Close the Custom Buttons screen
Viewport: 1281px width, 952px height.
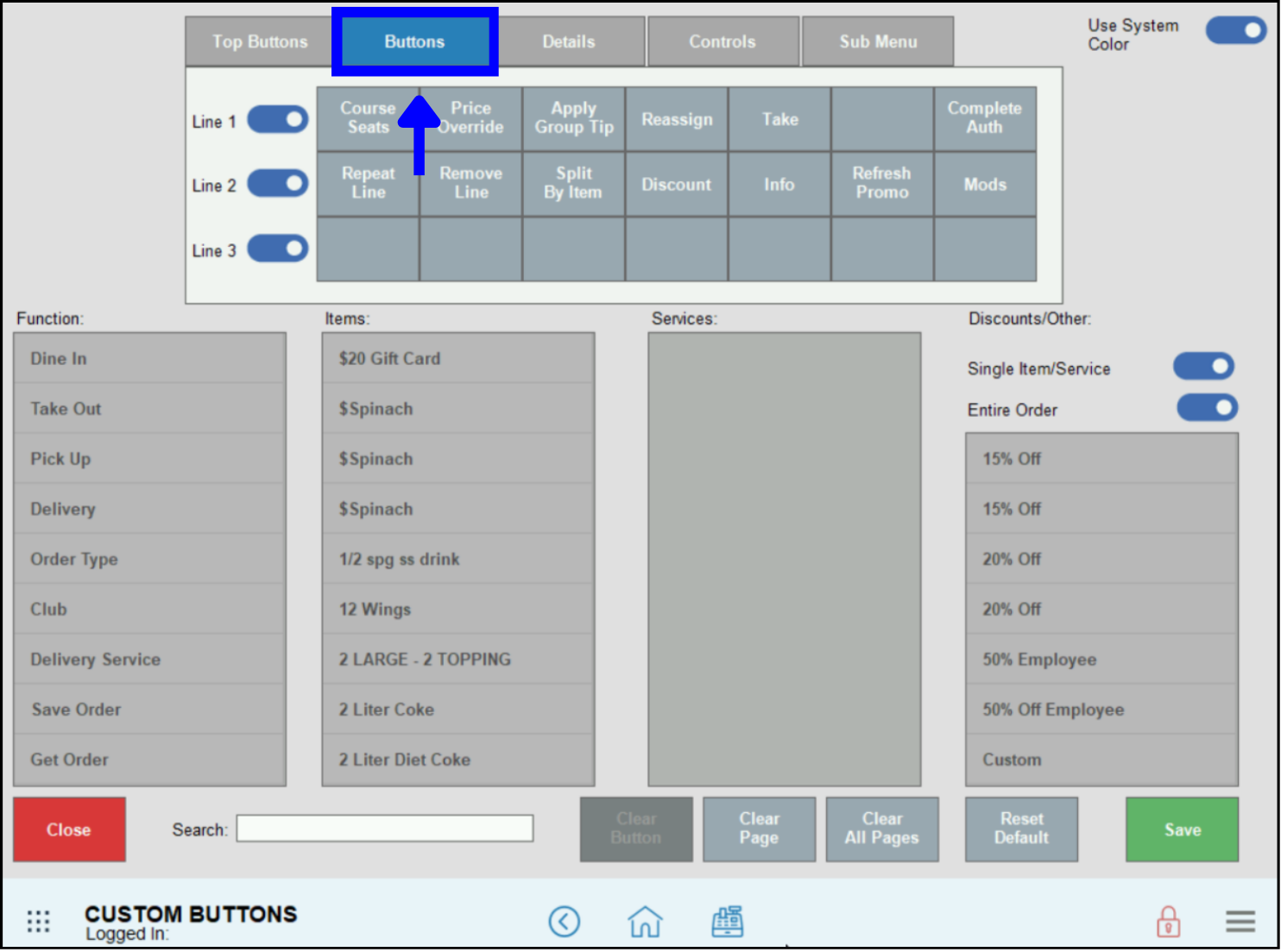pyautogui.click(x=69, y=829)
